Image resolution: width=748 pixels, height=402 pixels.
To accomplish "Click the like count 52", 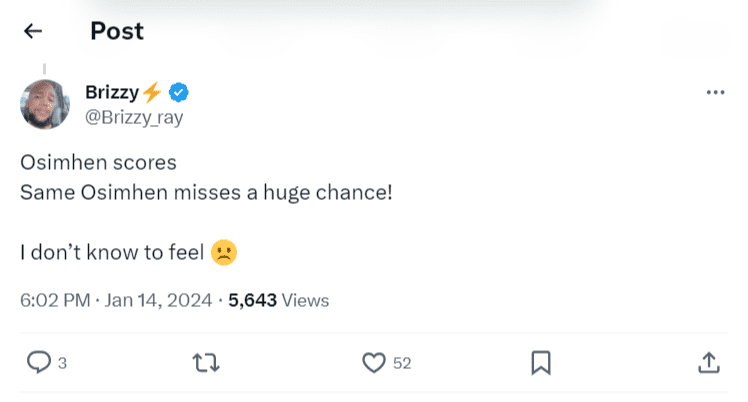I will [402, 363].
